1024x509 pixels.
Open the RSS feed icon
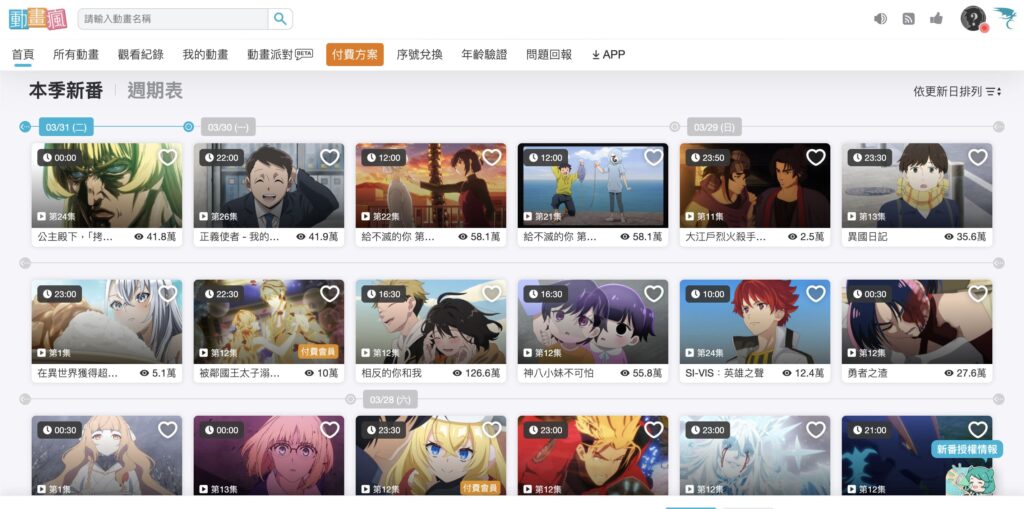pos(908,19)
